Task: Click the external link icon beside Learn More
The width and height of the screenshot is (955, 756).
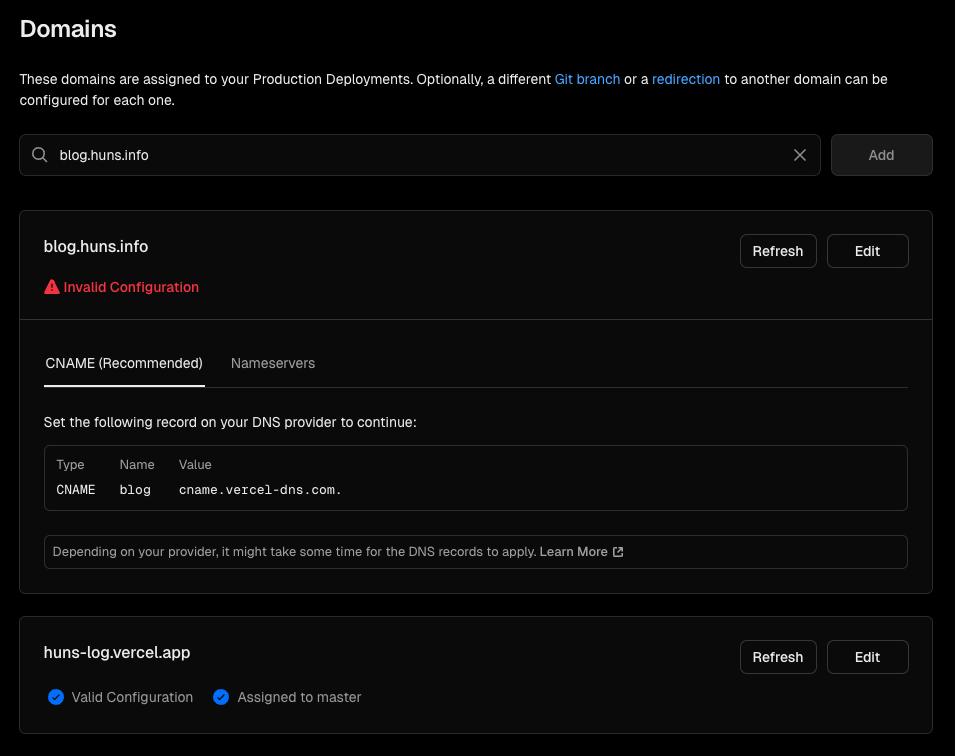Action: [618, 552]
